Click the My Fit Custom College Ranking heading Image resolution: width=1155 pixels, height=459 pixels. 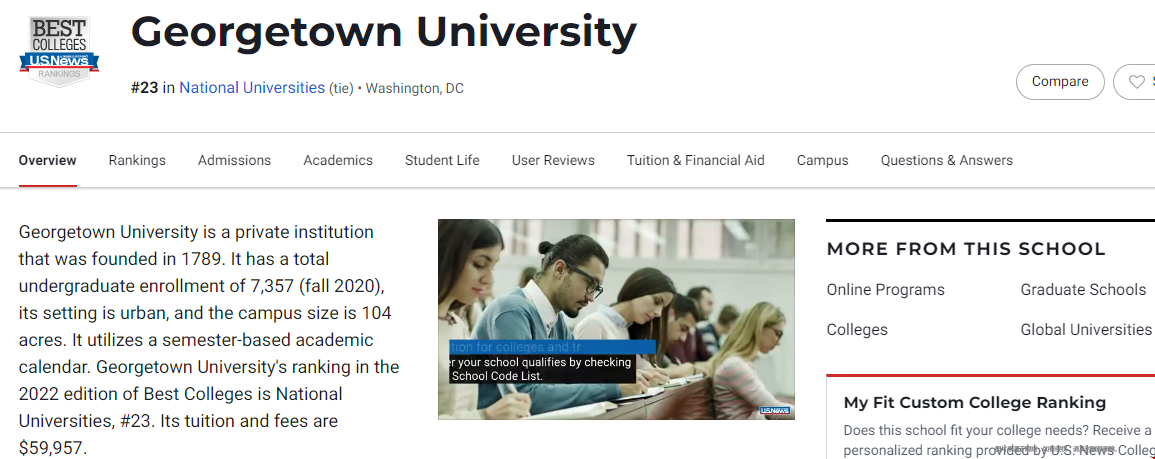coord(975,402)
